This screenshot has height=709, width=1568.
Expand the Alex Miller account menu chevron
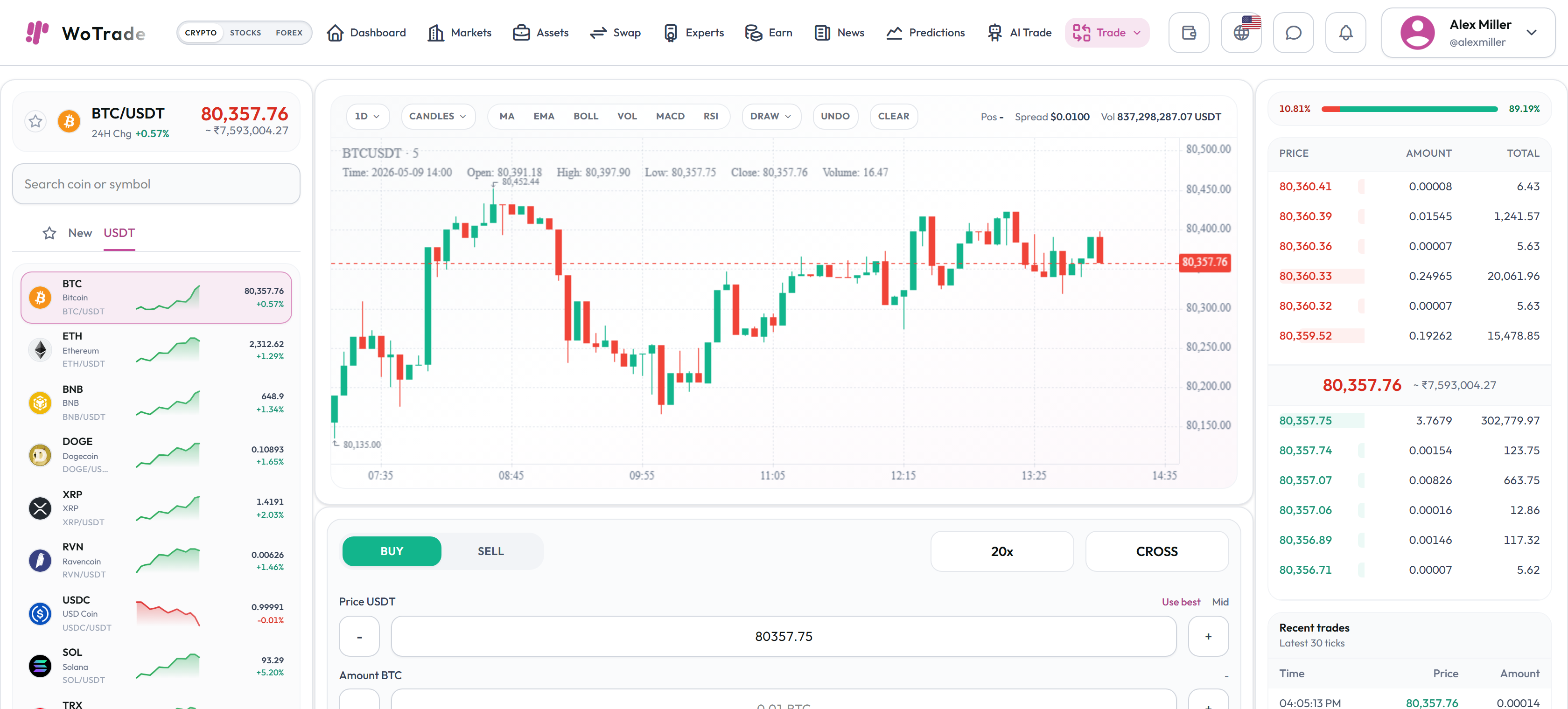(1532, 33)
